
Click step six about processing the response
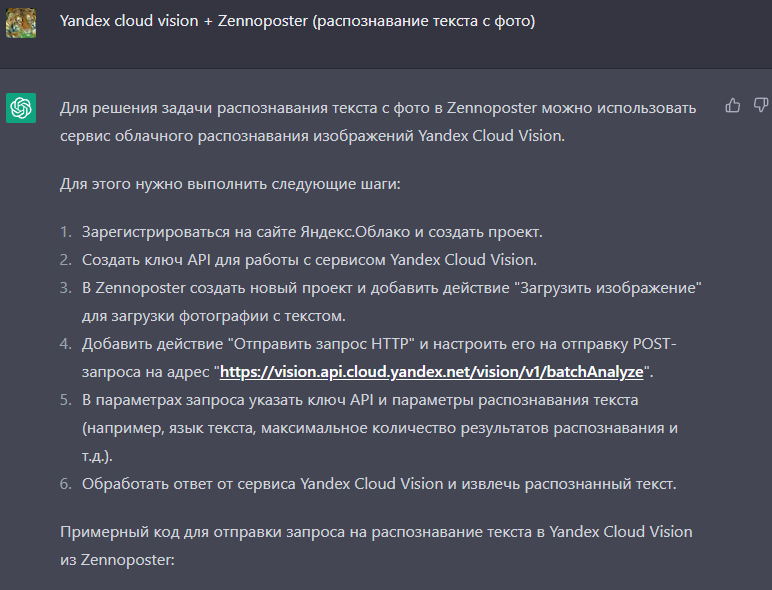379,484
